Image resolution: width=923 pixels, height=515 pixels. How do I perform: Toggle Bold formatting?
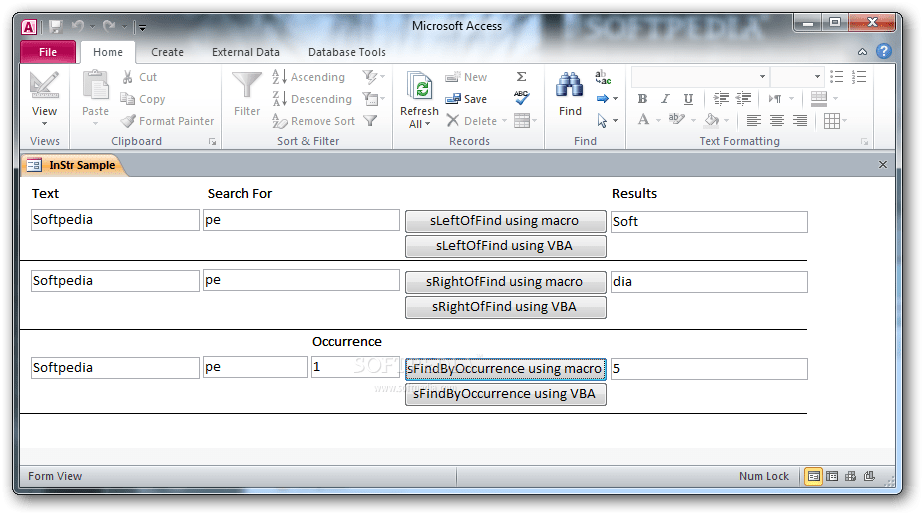click(x=642, y=99)
